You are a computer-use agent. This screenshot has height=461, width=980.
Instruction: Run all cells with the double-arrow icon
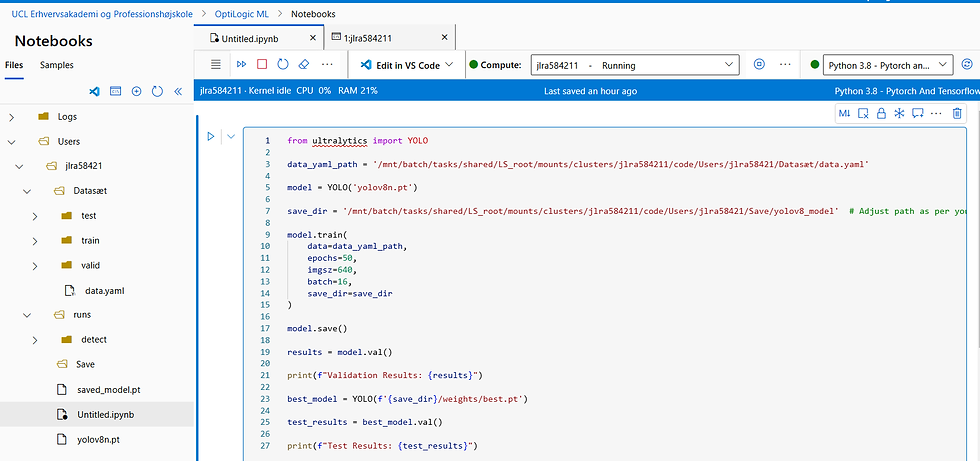[x=241, y=64]
